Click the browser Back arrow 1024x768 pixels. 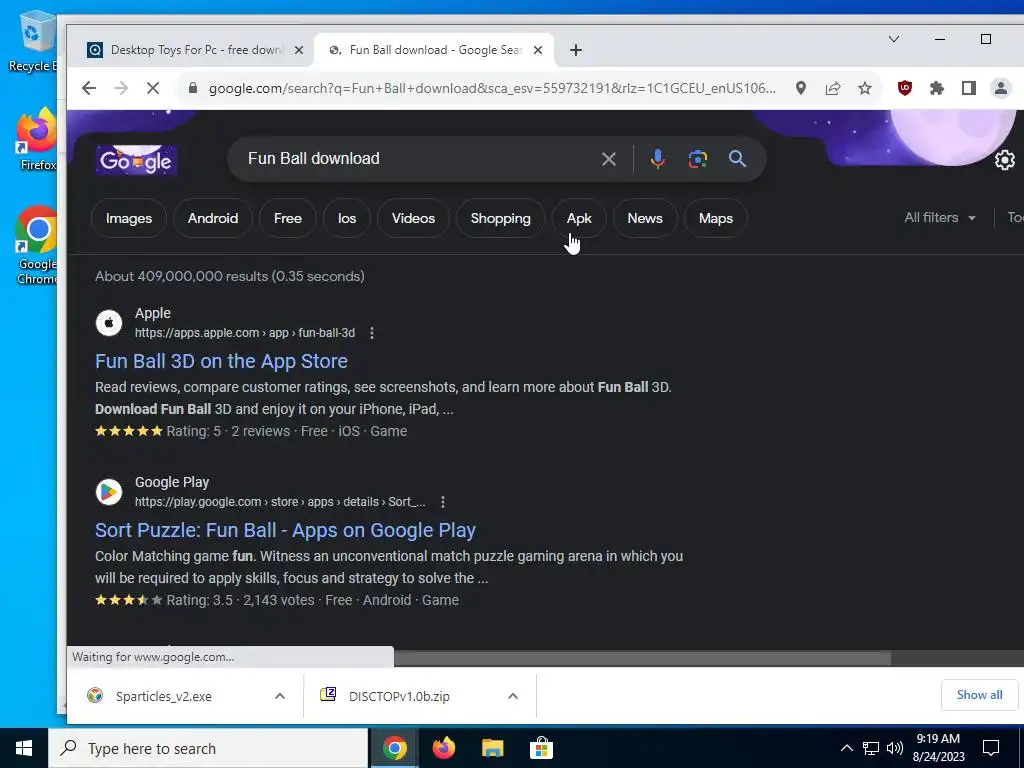89,88
